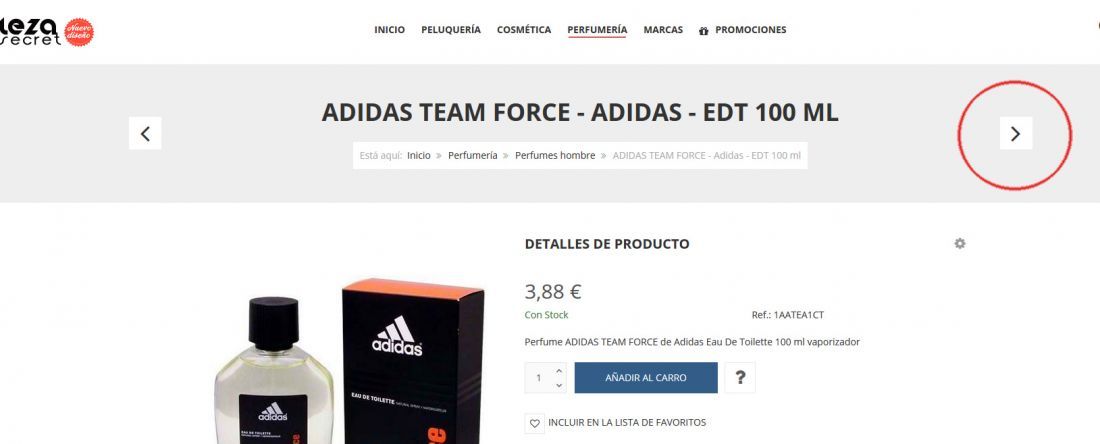Open the Marcas menu
This screenshot has height=444, width=1100.
pos(663,30)
